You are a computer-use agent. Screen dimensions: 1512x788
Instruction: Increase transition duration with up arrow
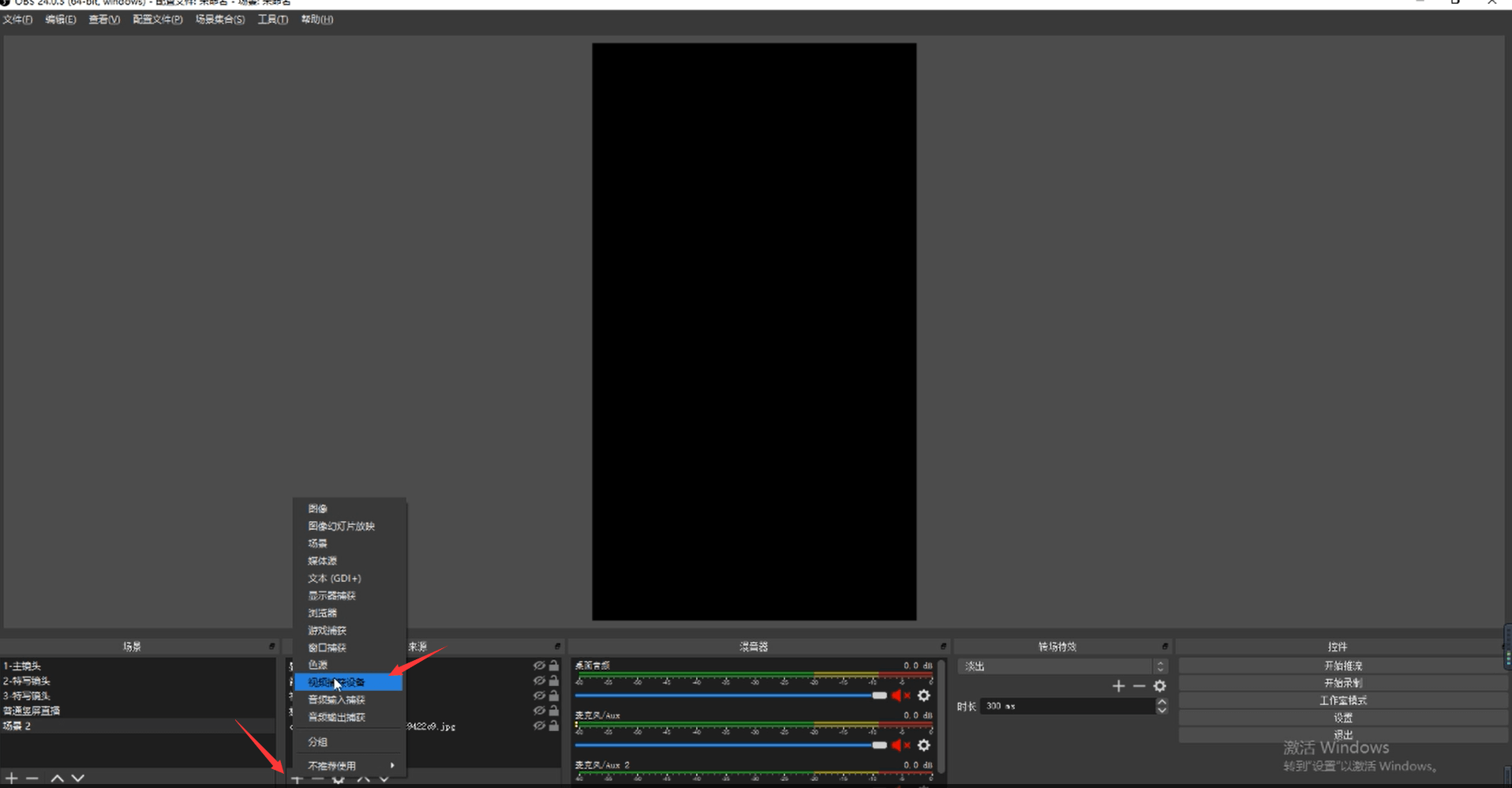1162,702
